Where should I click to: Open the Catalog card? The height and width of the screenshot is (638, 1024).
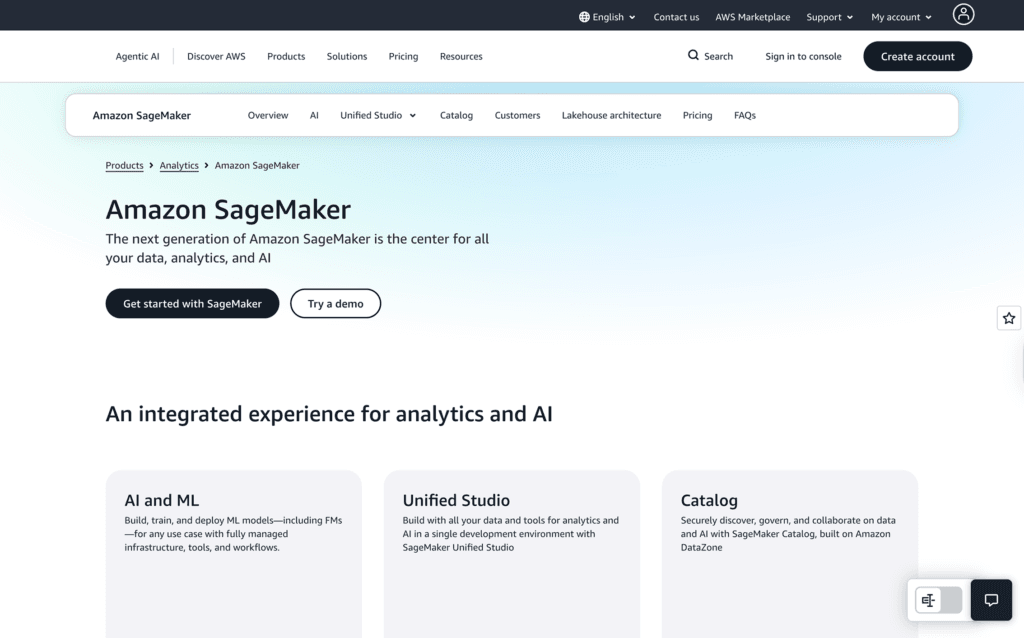pyautogui.click(x=790, y=554)
